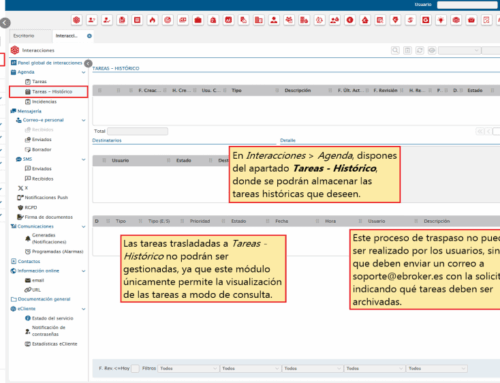This screenshot has width=500, height=383.
Task: Collapse the sidebar with the round arrow button
Action: click(88, 63)
